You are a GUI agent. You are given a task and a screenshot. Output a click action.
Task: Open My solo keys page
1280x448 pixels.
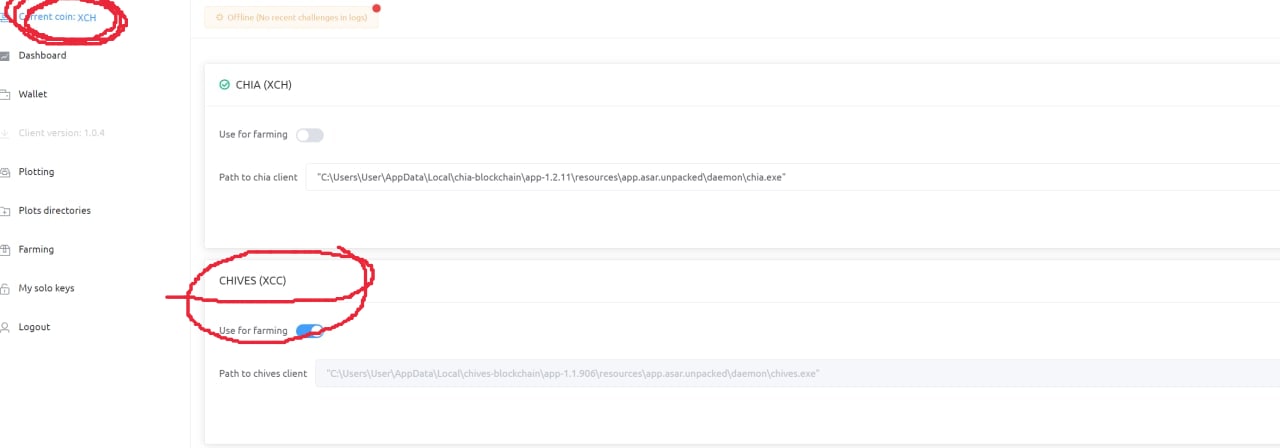(46, 289)
